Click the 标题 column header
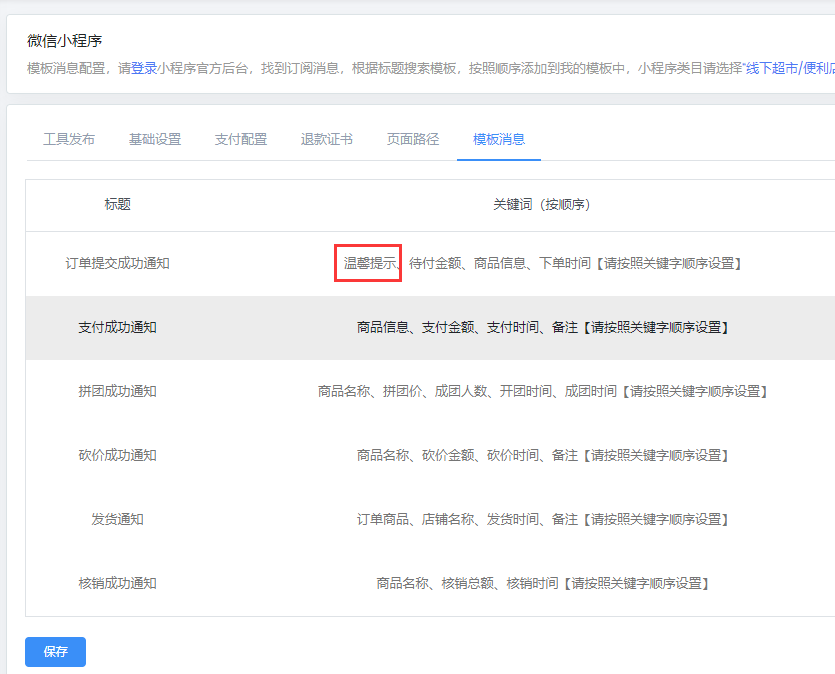The width and height of the screenshot is (835, 674). click(118, 204)
